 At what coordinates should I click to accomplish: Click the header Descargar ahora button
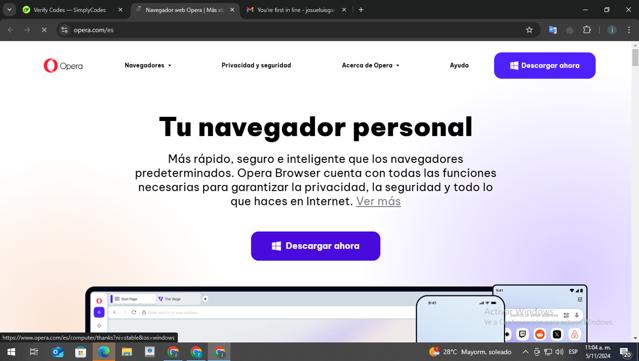544,66
